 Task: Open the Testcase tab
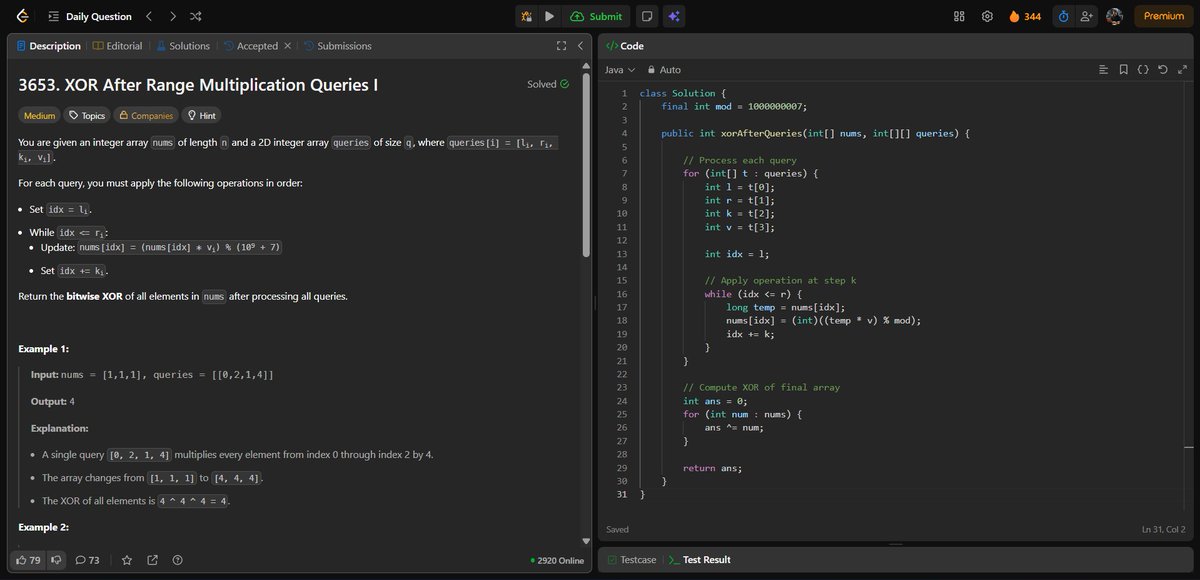pos(631,560)
